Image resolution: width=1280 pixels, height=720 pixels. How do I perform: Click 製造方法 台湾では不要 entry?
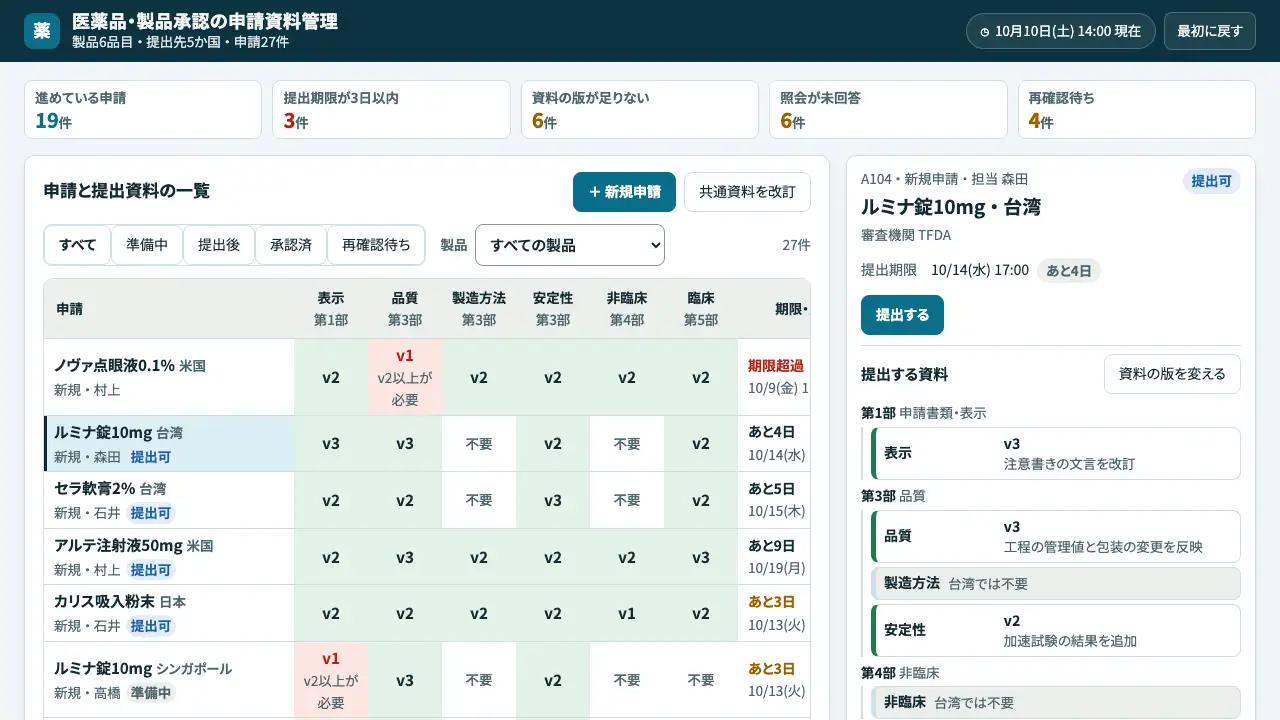click(1056, 583)
